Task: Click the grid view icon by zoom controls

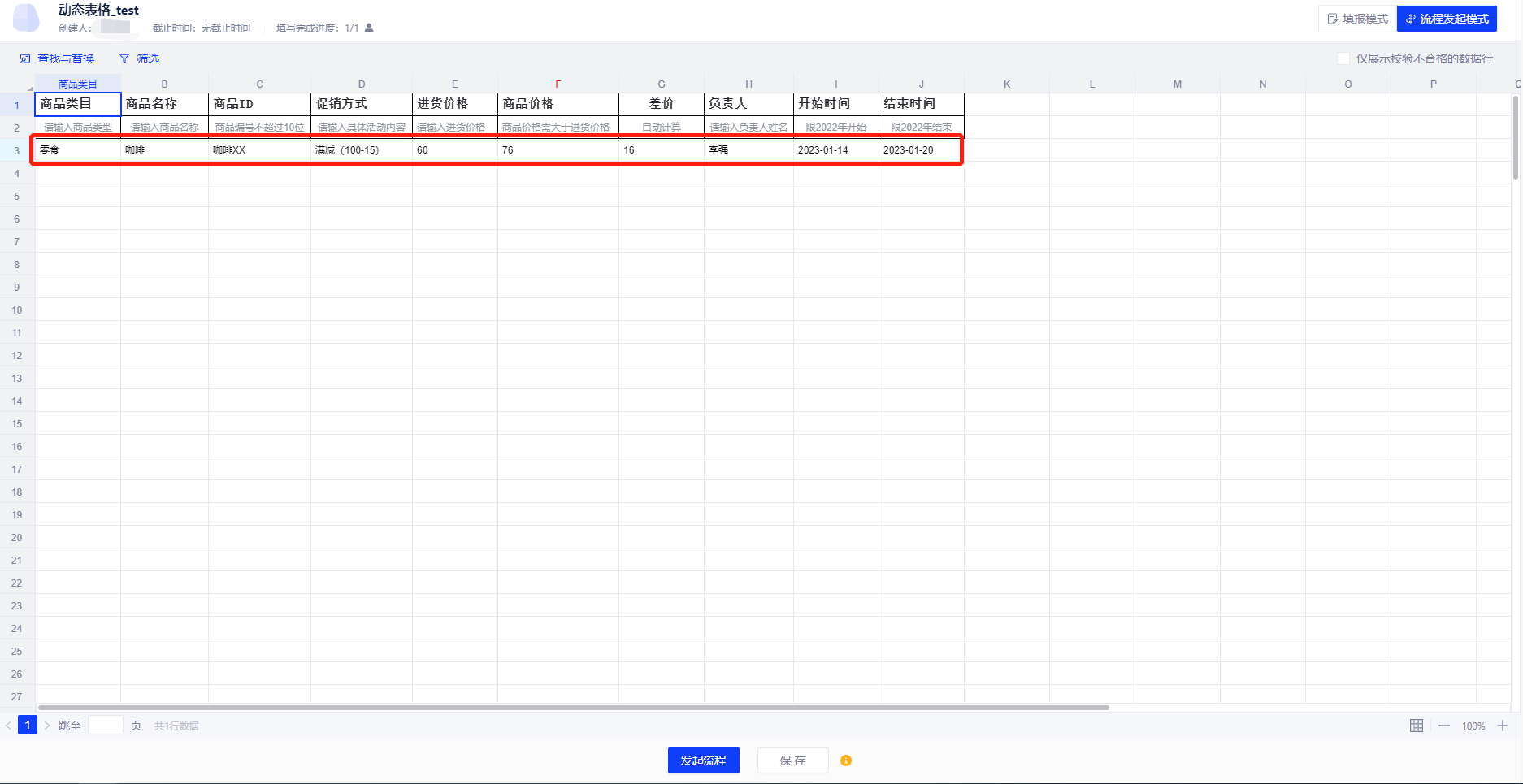Action: coord(1417,726)
